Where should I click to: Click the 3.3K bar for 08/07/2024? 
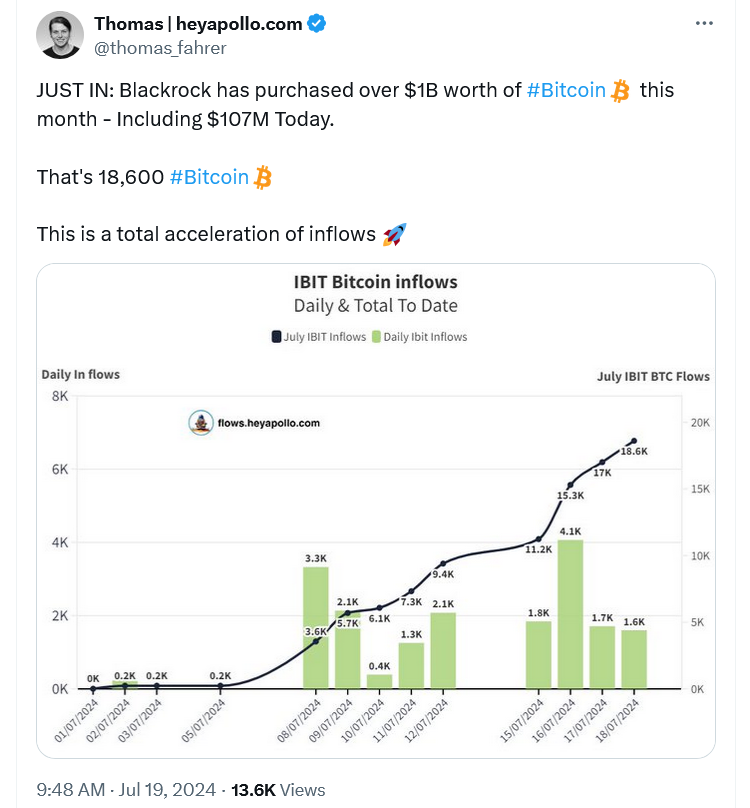[315, 627]
